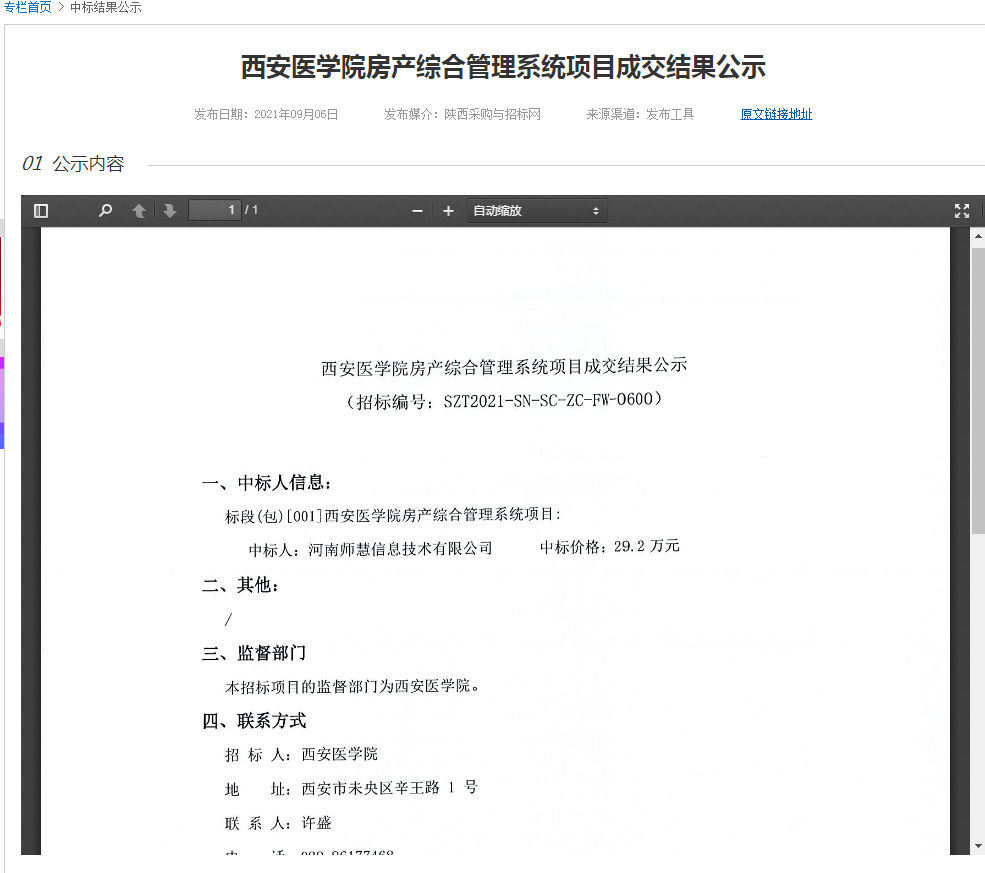The height and width of the screenshot is (873, 985).
Task: Go to previous page in PDF viewer
Action: click(139, 211)
